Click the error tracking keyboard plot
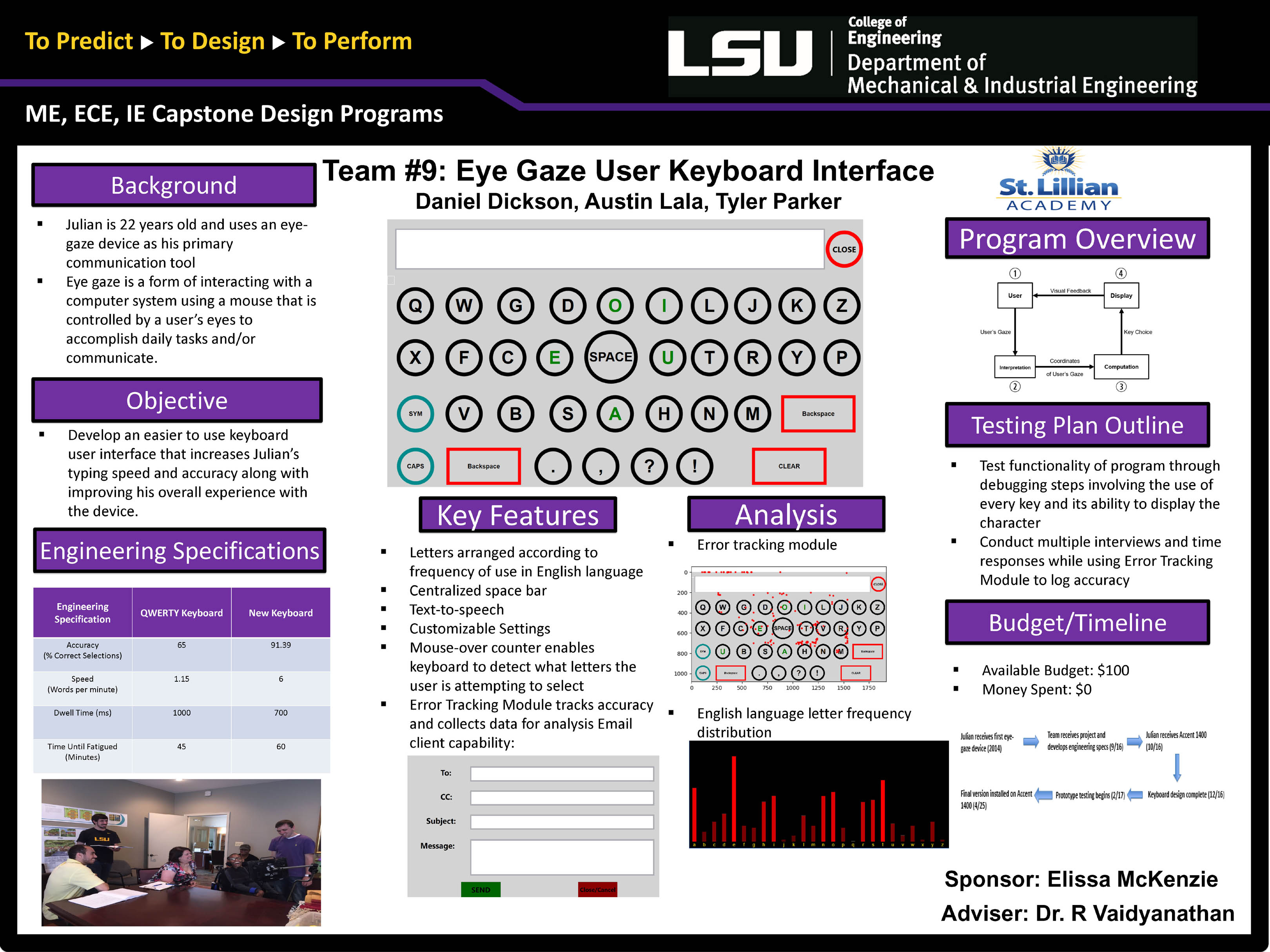 [788, 624]
